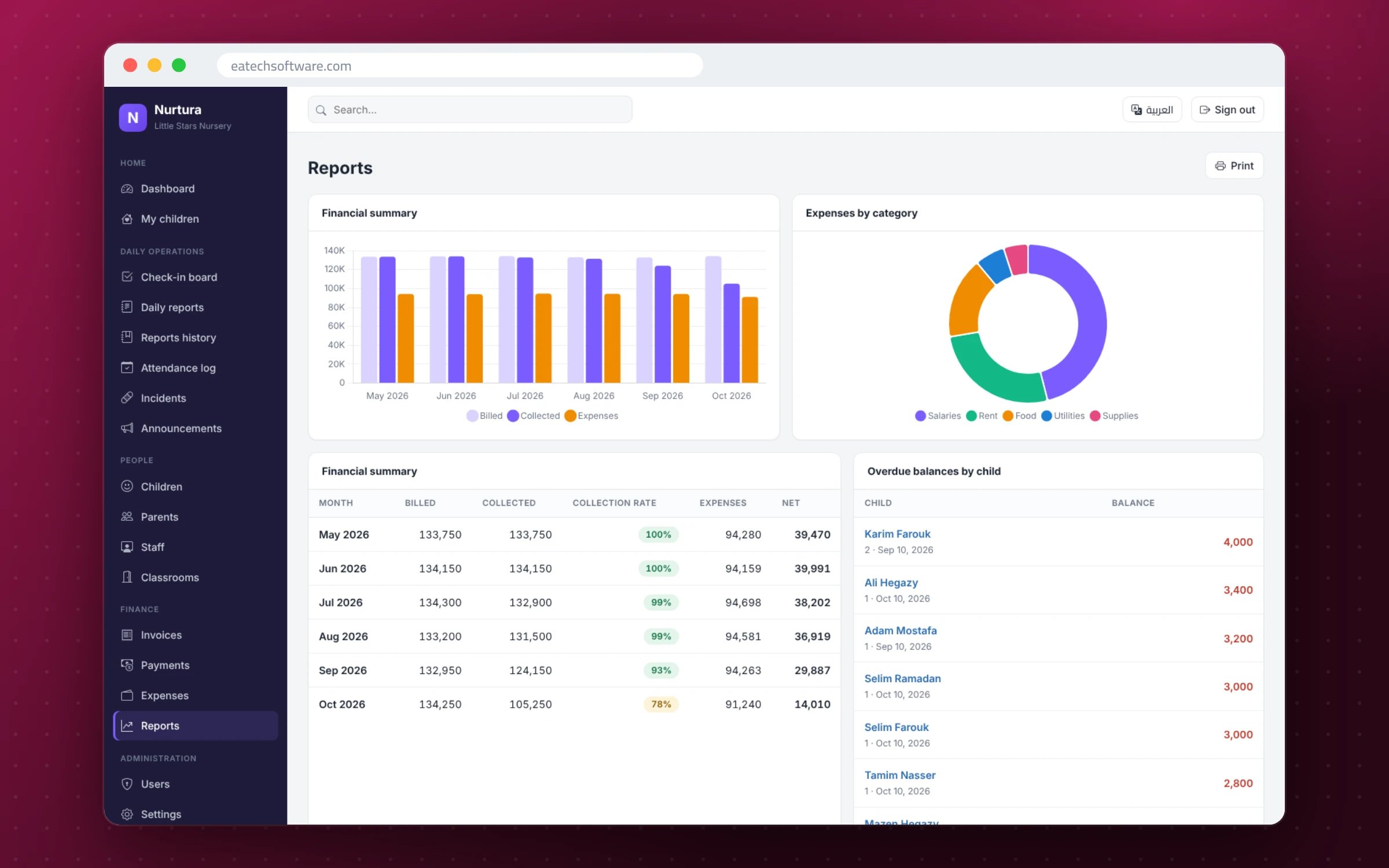Click the Daily reports document icon

point(127,307)
